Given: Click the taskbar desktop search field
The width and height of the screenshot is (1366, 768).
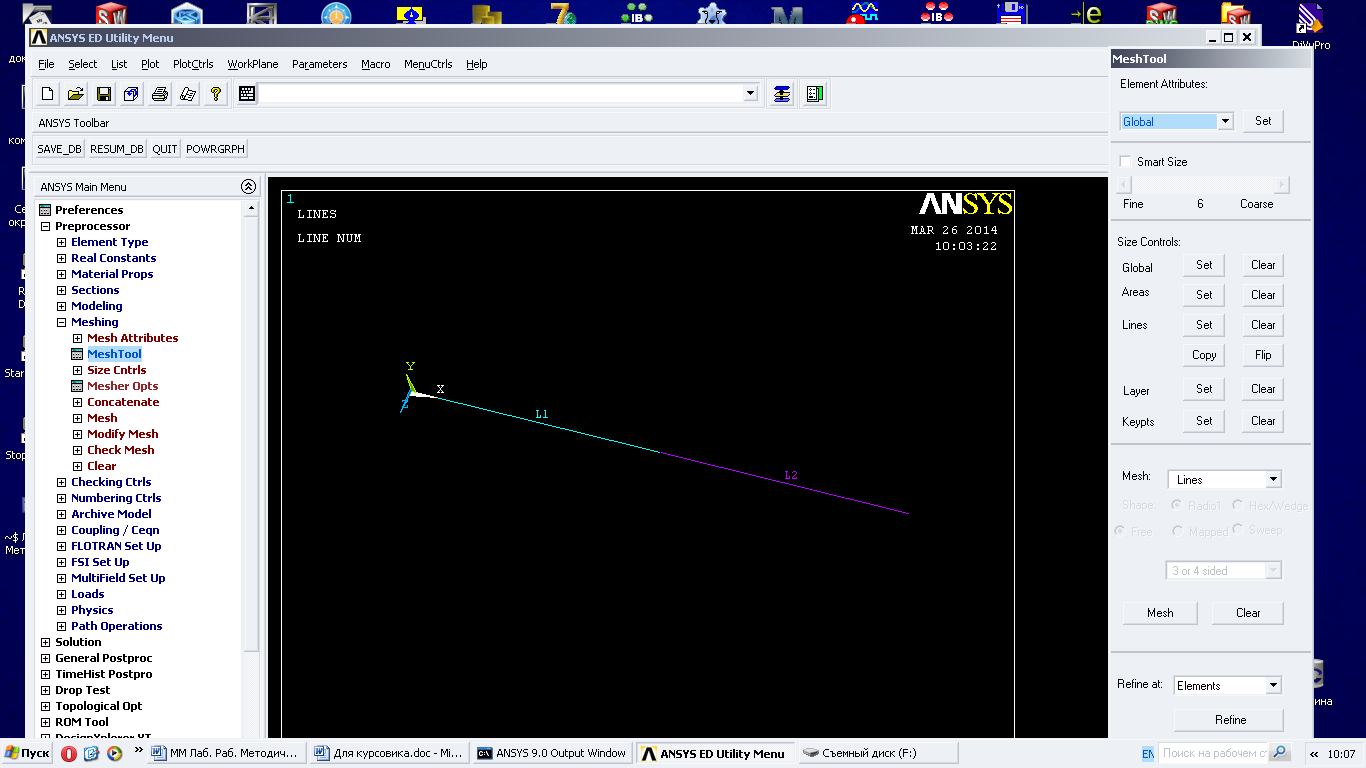Looking at the screenshot, I should click(x=1214, y=753).
